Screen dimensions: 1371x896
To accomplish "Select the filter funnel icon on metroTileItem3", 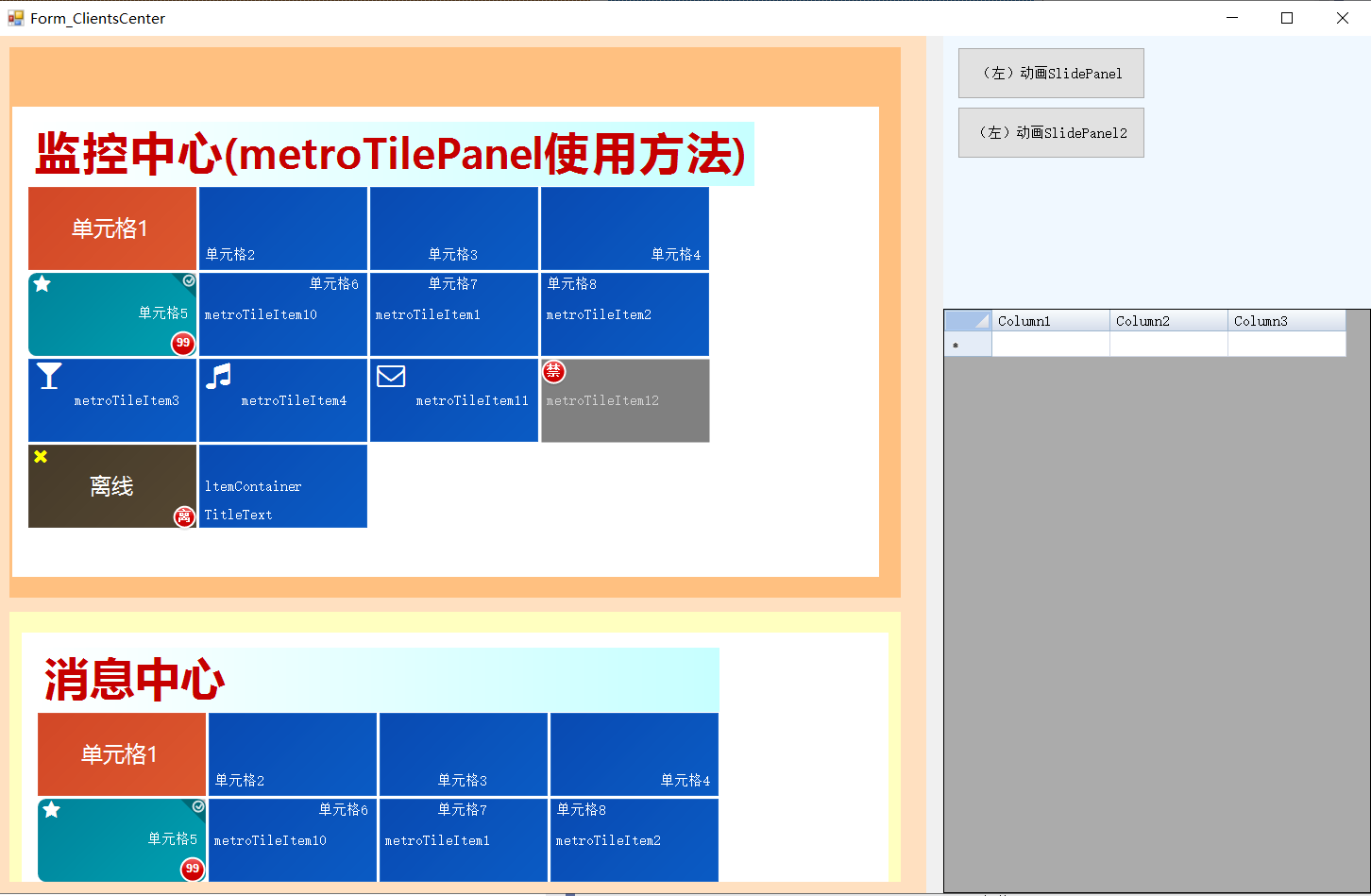I will [x=49, y=376].
